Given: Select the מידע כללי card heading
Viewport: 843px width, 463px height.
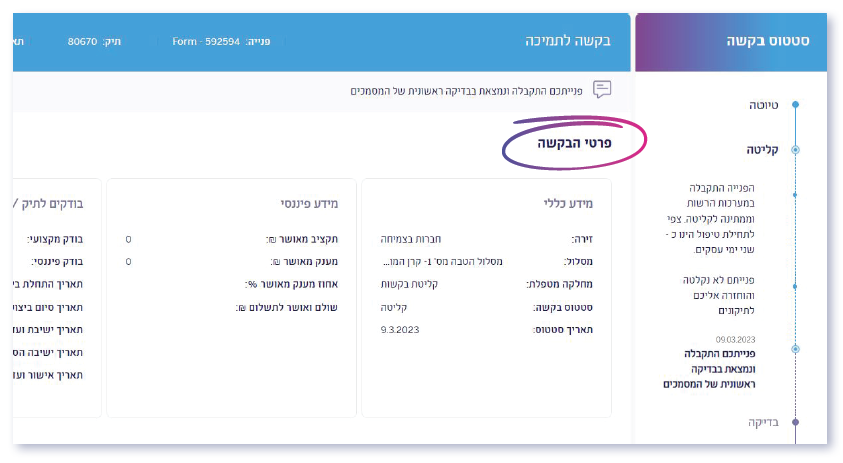Looking at the screenshot, I should coord(566,203).
